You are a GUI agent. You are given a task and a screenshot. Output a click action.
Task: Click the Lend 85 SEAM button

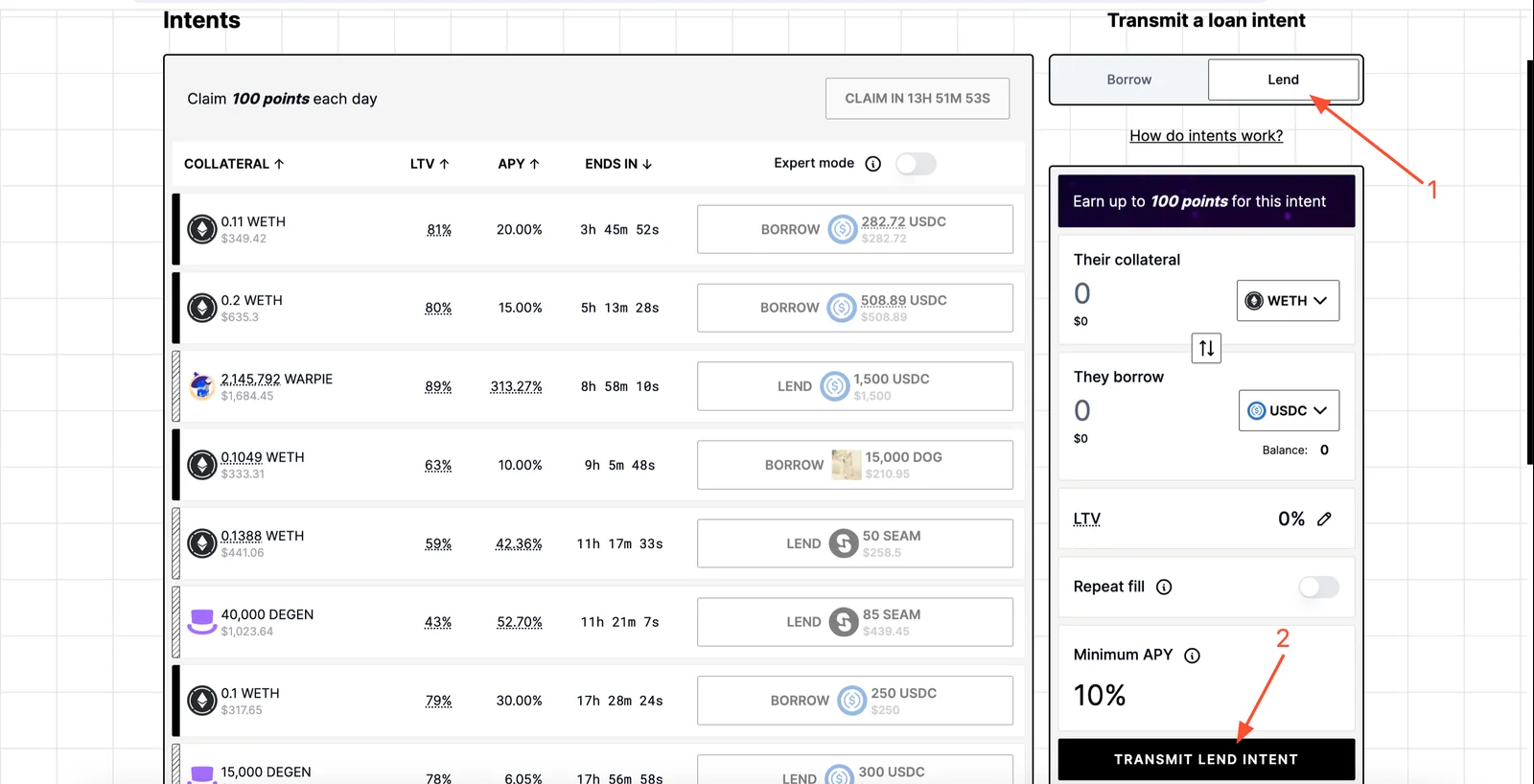pos(855,622)
